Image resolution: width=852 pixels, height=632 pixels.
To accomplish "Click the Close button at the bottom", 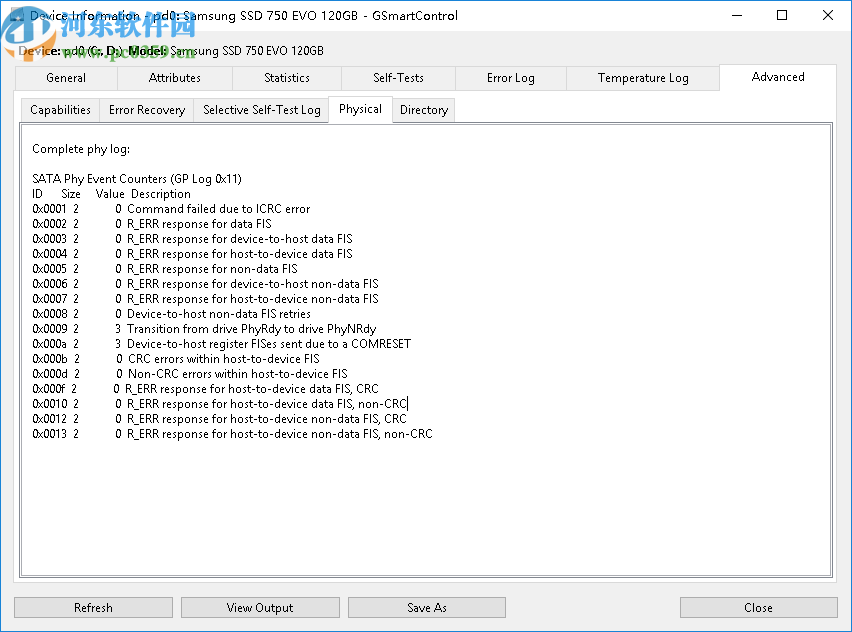I will coord(758,608).
